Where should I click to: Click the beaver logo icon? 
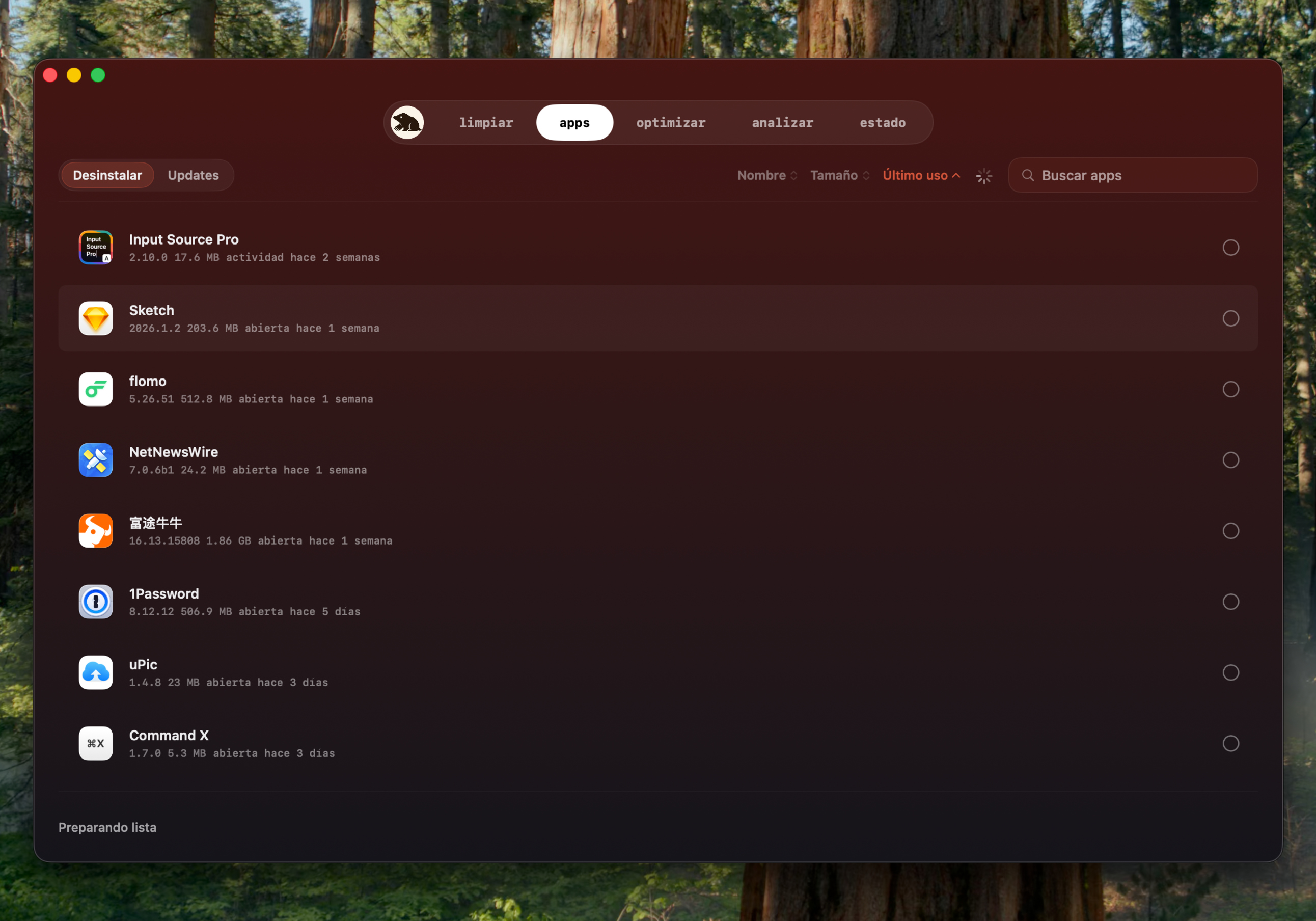(x=407, y=123)
